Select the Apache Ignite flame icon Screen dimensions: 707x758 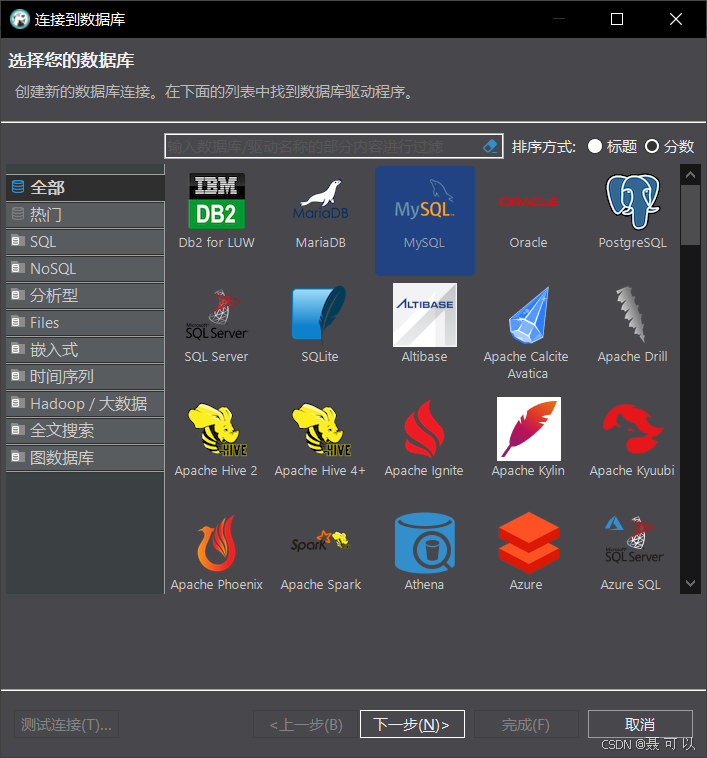click(x=424, y=429)
